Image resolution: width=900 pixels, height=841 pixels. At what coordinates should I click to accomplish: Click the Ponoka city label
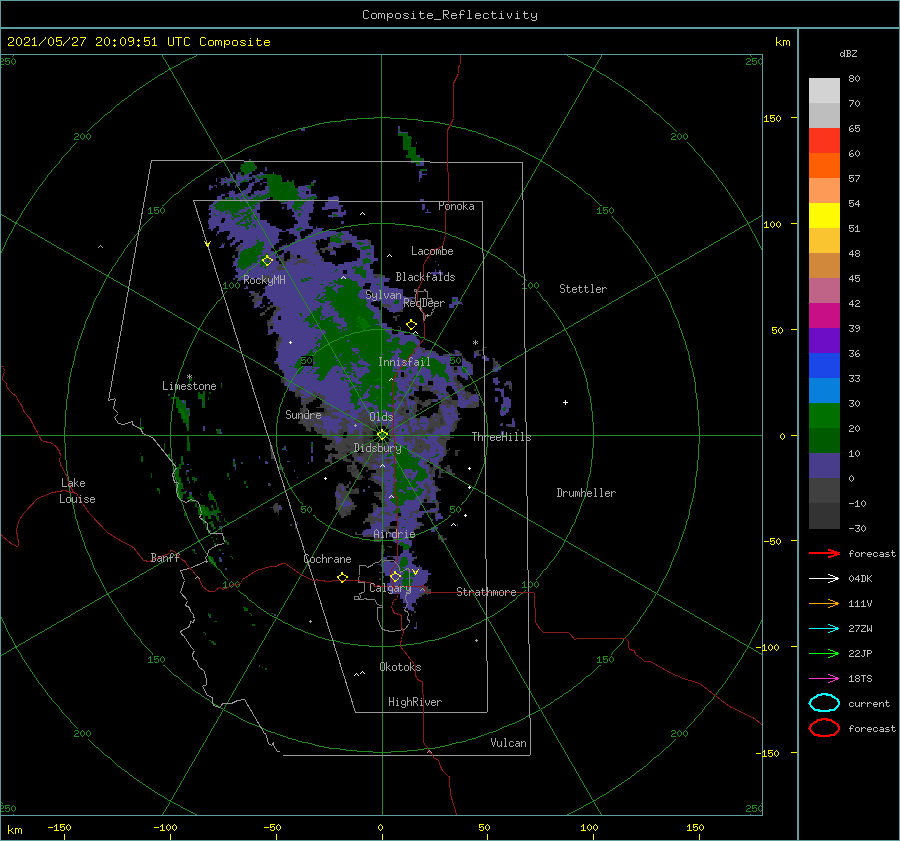click(456, 206)
